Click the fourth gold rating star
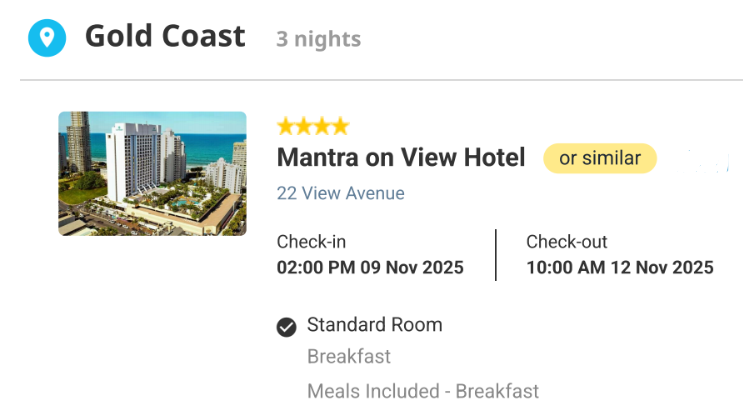The image size is (743, 415). (x=340, y=126)
